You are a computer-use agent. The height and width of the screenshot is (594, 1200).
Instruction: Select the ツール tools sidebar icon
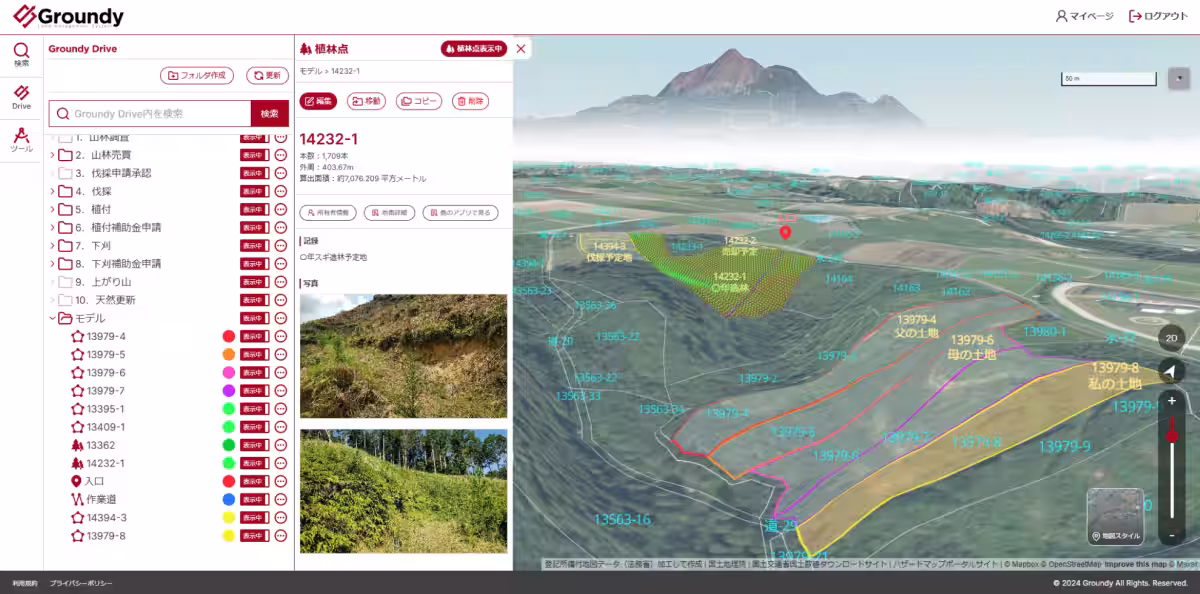click(21, 140)
